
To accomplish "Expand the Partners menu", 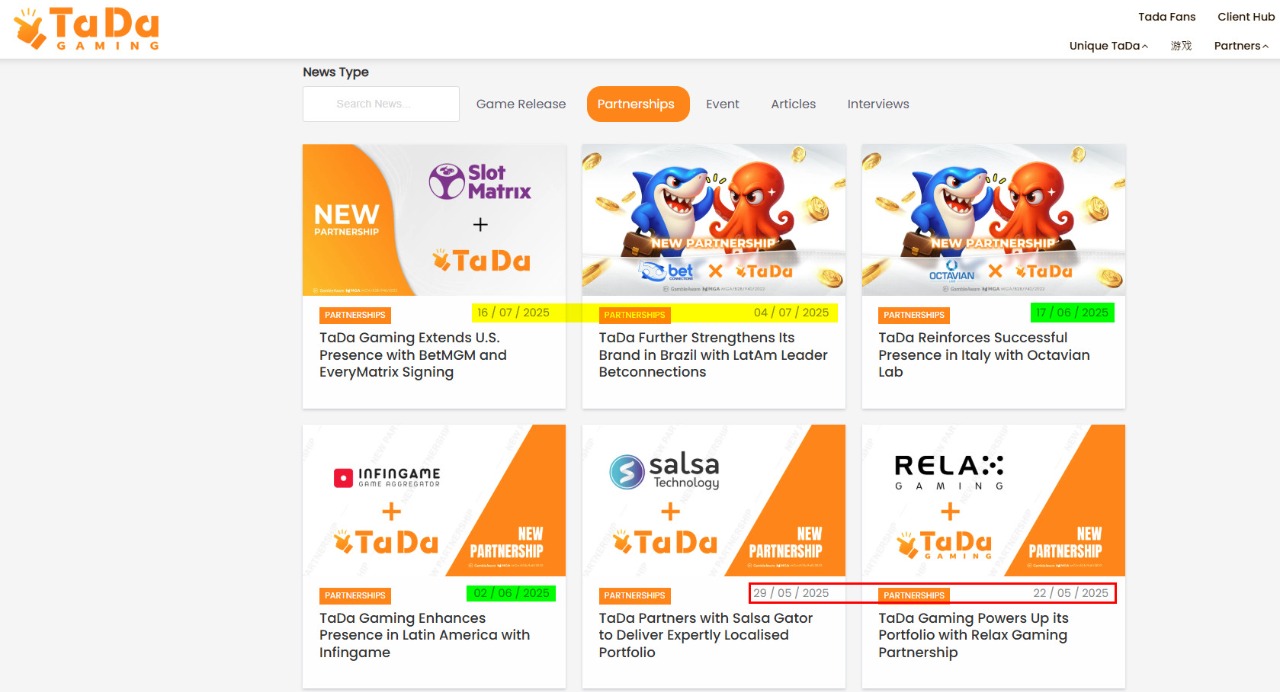I will [1241, 46].
